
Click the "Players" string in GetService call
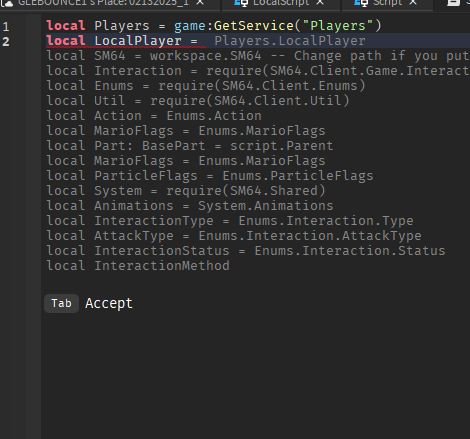pyautogui.click(x=338, y=26)
